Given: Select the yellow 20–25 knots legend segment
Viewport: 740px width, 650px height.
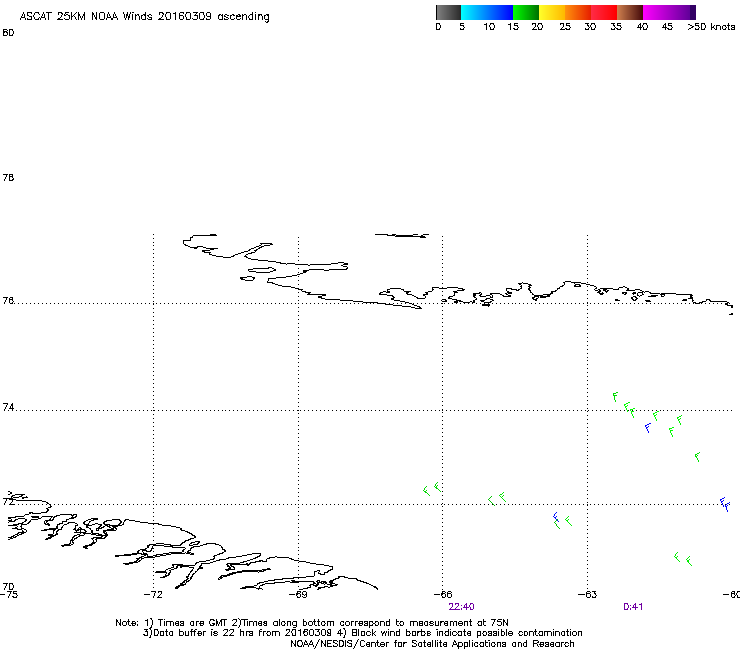Looking at the screenshot, I should coord(552,12).
